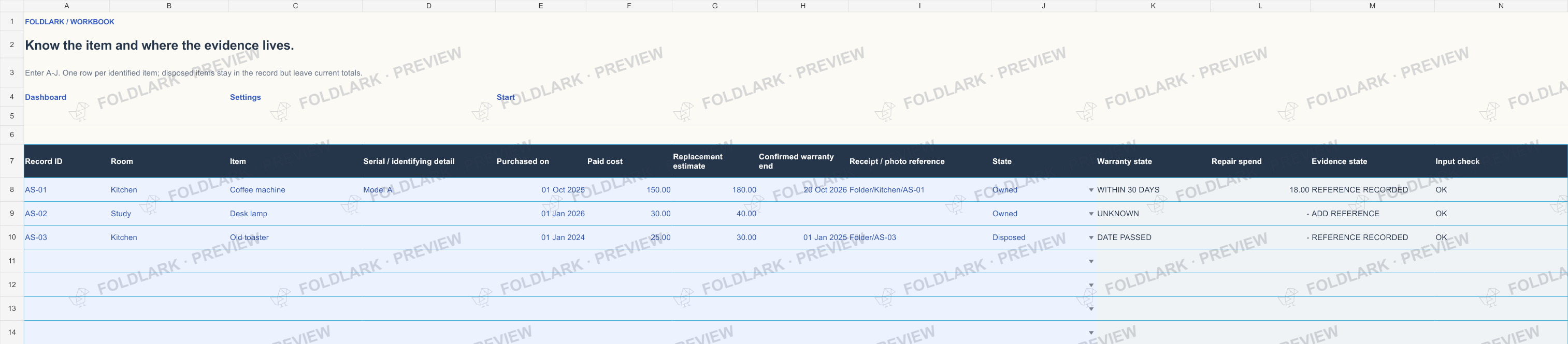Open State dropdown for AS-01 row
The image size is (1568, 344).
1091,190
